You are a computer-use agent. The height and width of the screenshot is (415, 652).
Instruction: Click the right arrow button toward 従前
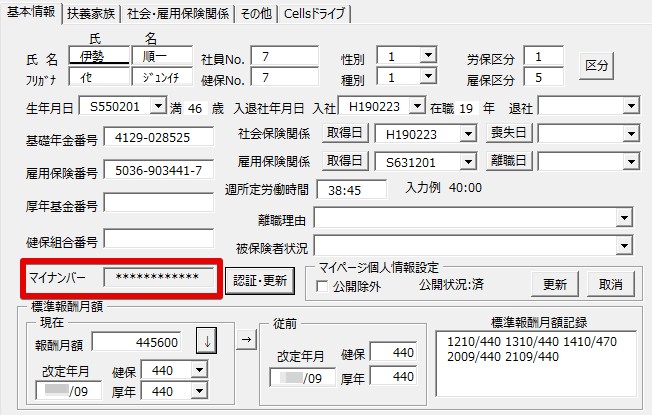pos(247,340)
